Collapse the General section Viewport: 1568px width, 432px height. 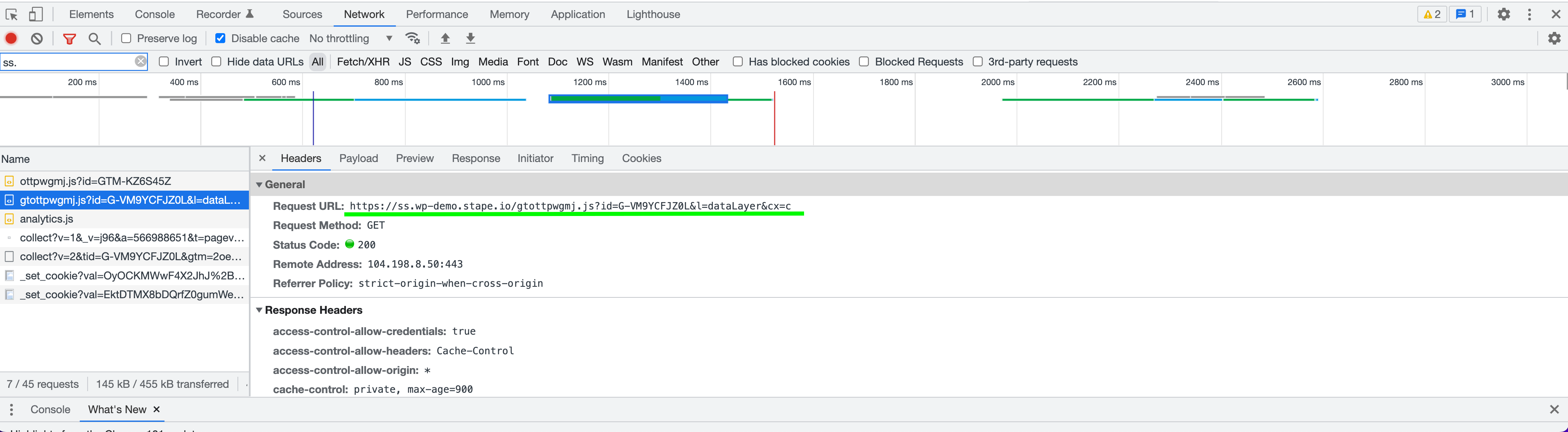pyautogui.click(x=259, y=184)
